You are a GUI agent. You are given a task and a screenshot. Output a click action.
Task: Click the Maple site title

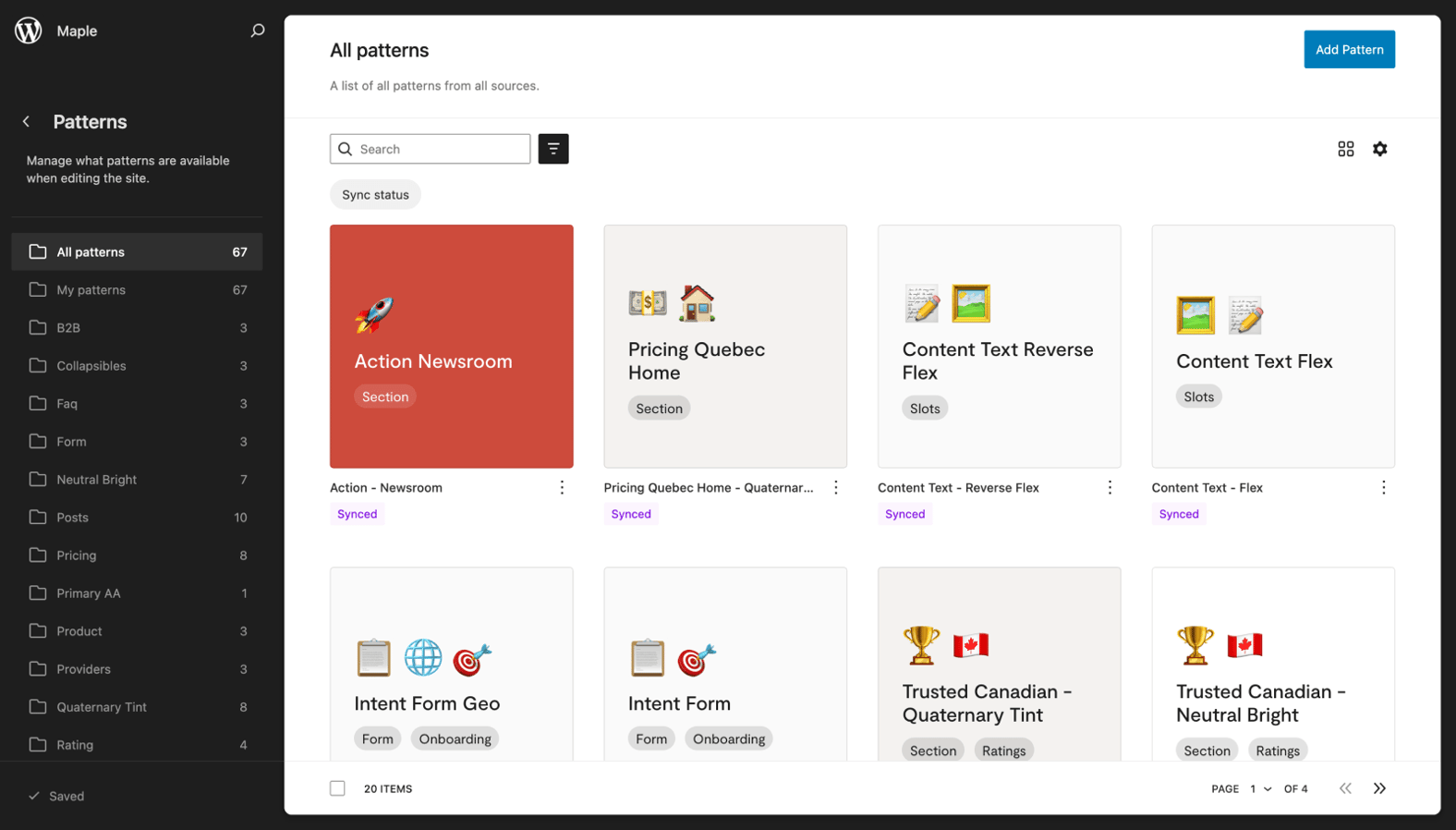point(77,31)
